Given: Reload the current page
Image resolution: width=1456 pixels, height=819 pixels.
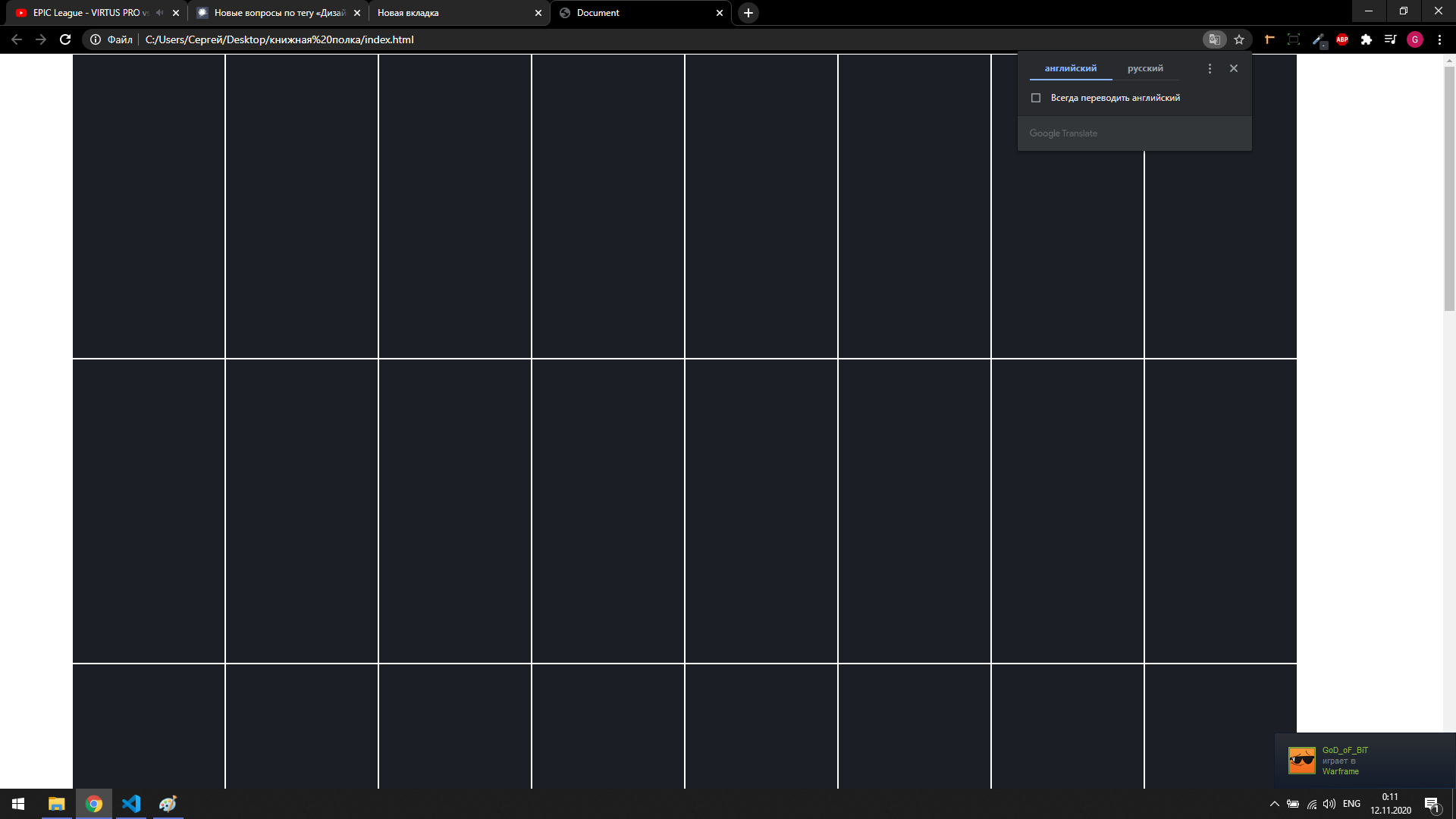Looking at the screenshot, I should click(x=65, y=39).
